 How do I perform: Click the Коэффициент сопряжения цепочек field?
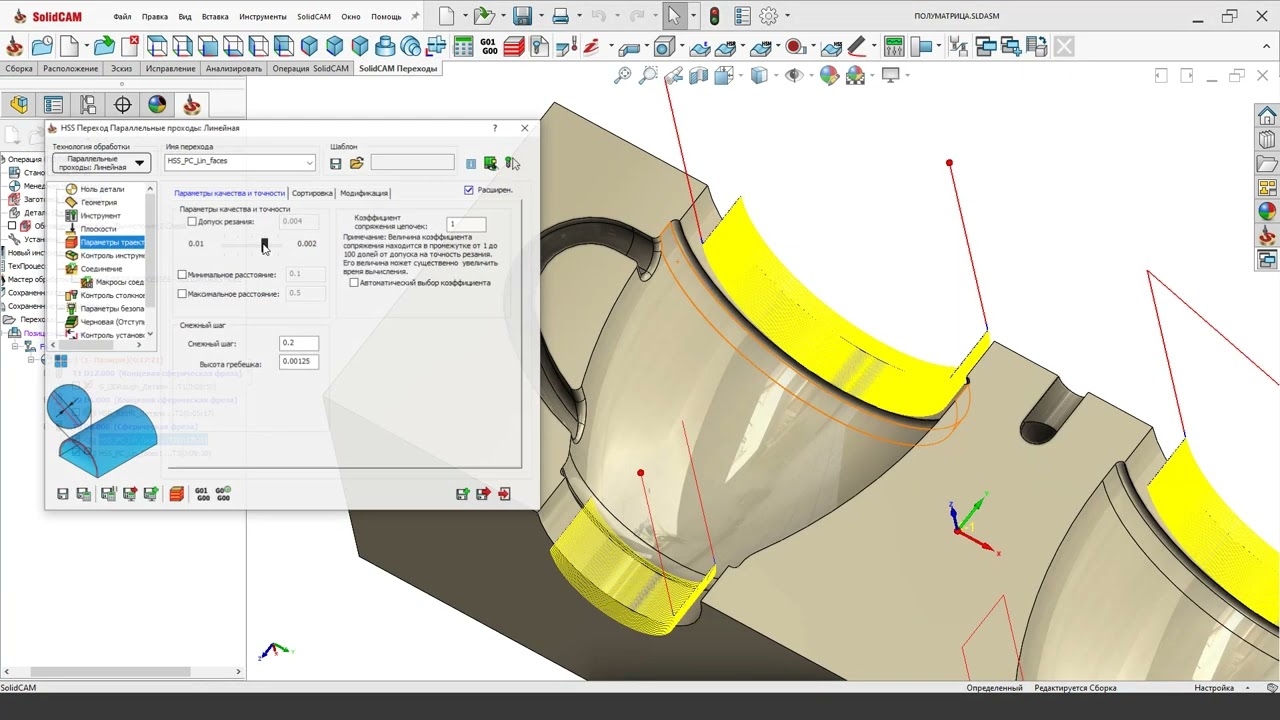[467, 224]
